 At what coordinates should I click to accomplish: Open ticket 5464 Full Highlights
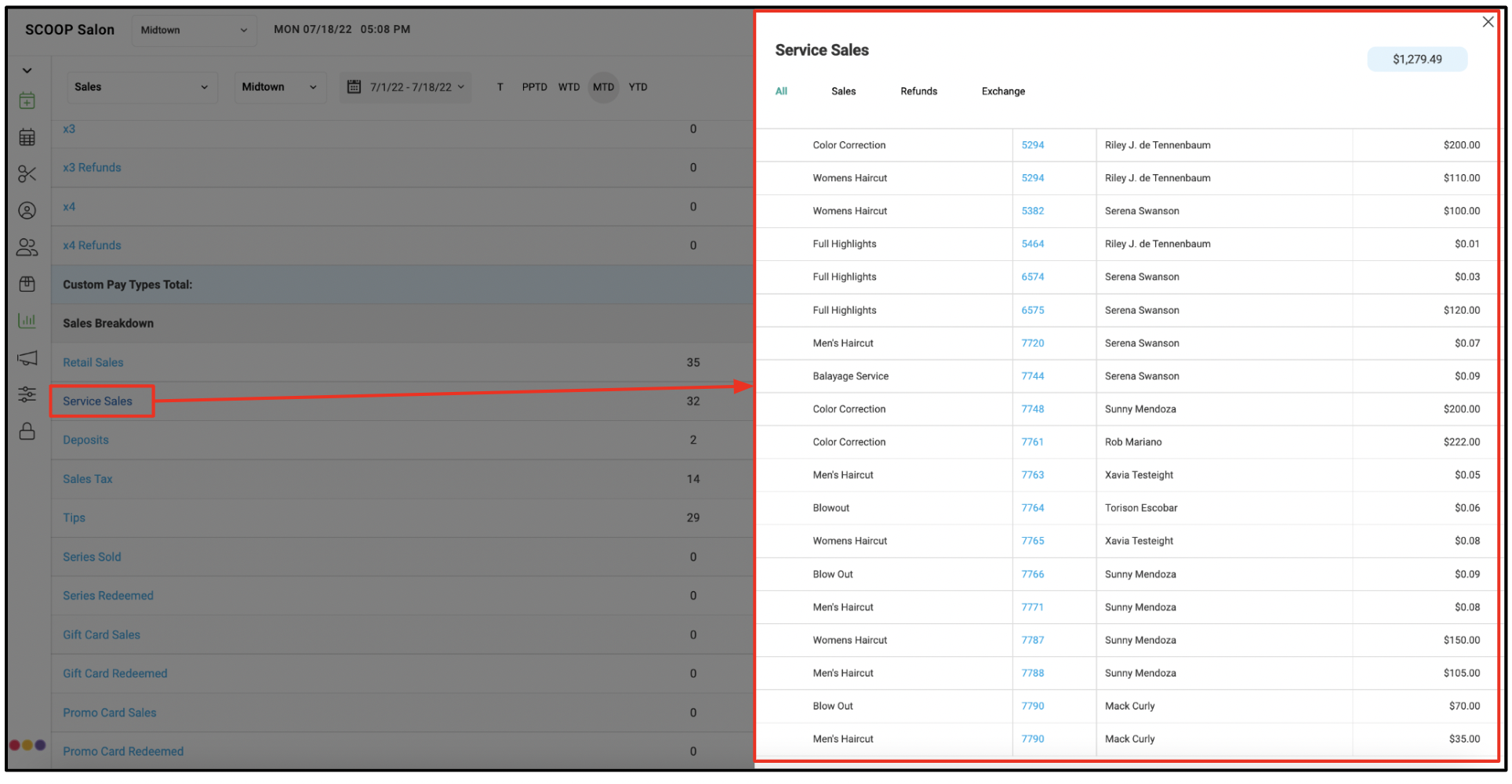(1032, 244)
